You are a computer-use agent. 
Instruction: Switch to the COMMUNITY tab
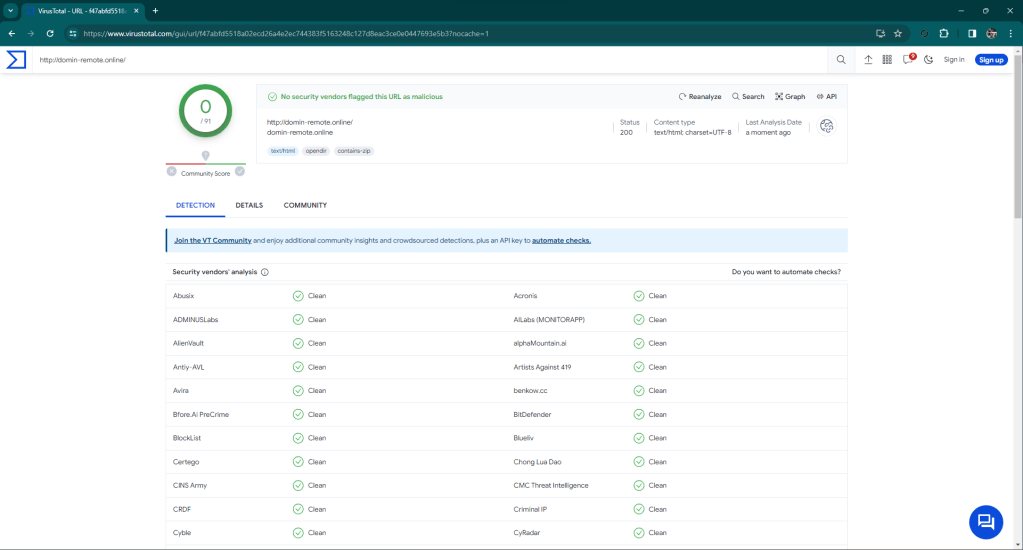point(305,205)
